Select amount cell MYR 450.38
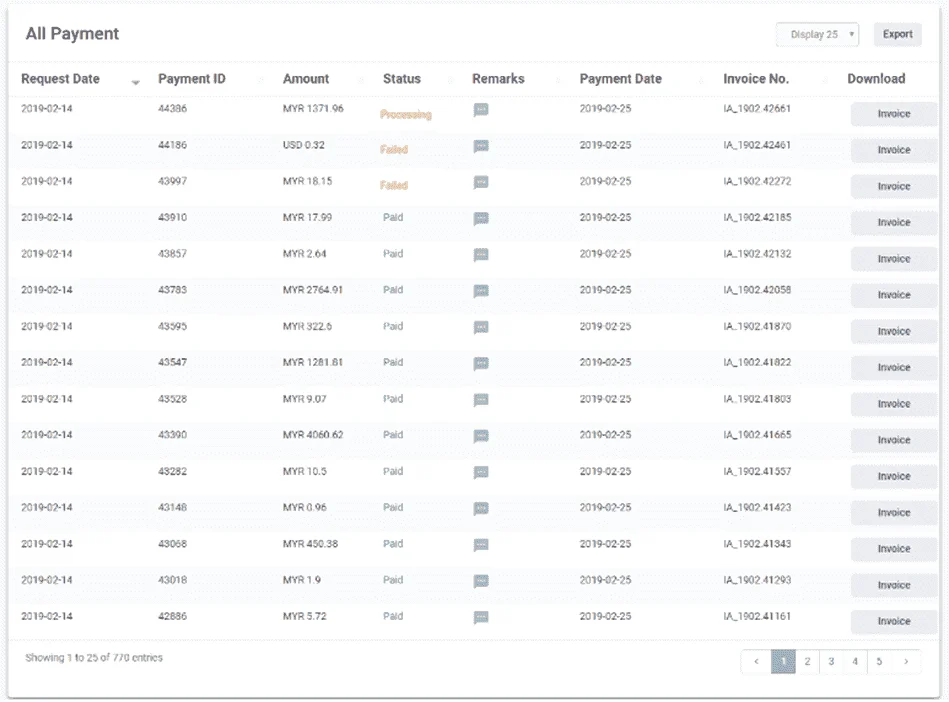The image size is (949, 702). [x=310, y=543]
